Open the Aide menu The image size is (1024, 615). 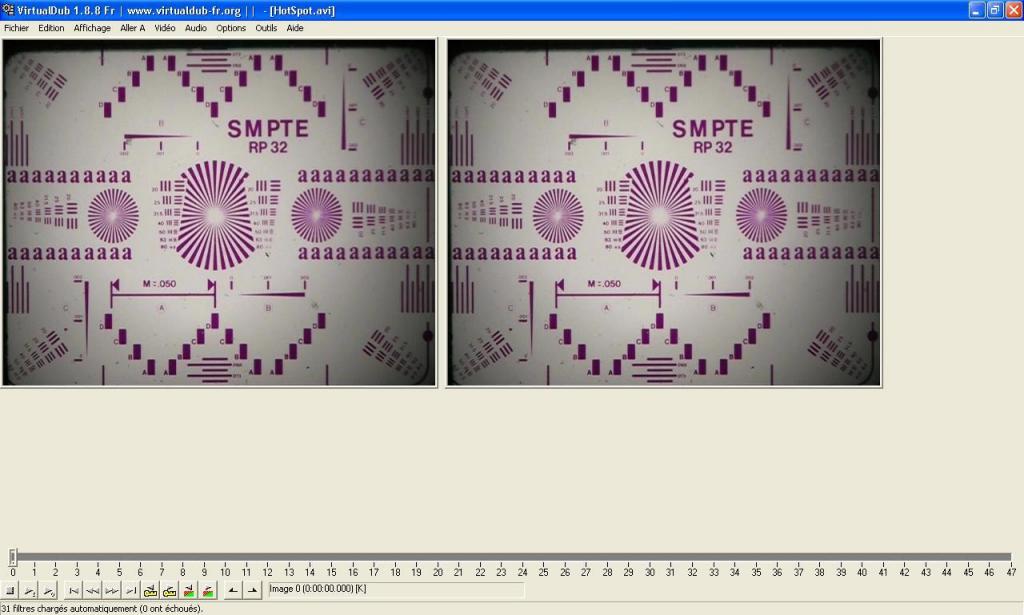pyautogui.click(x=295, y=28)
